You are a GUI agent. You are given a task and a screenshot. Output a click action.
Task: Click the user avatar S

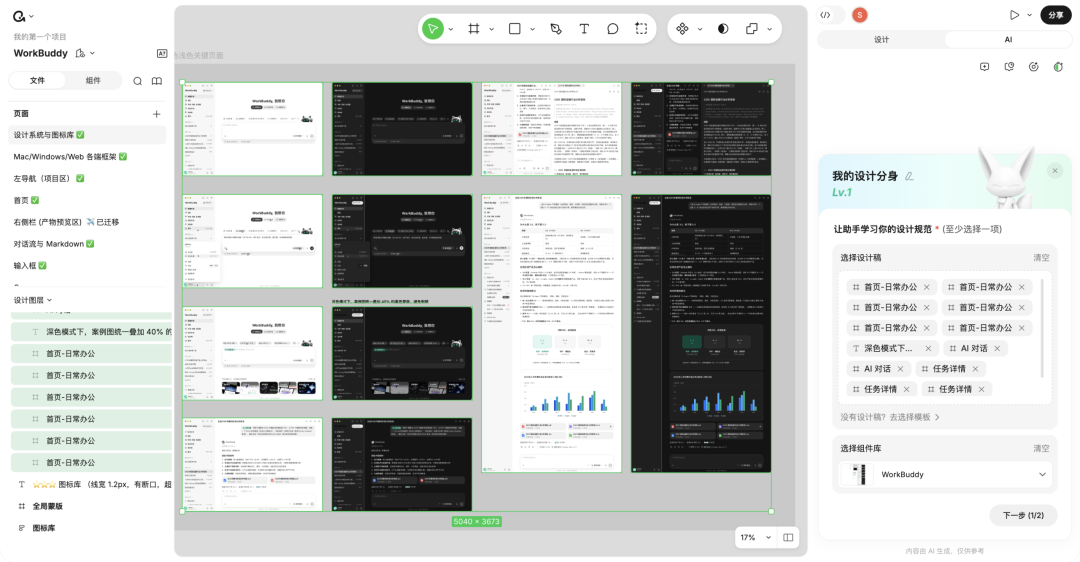(x=860, y=15)
